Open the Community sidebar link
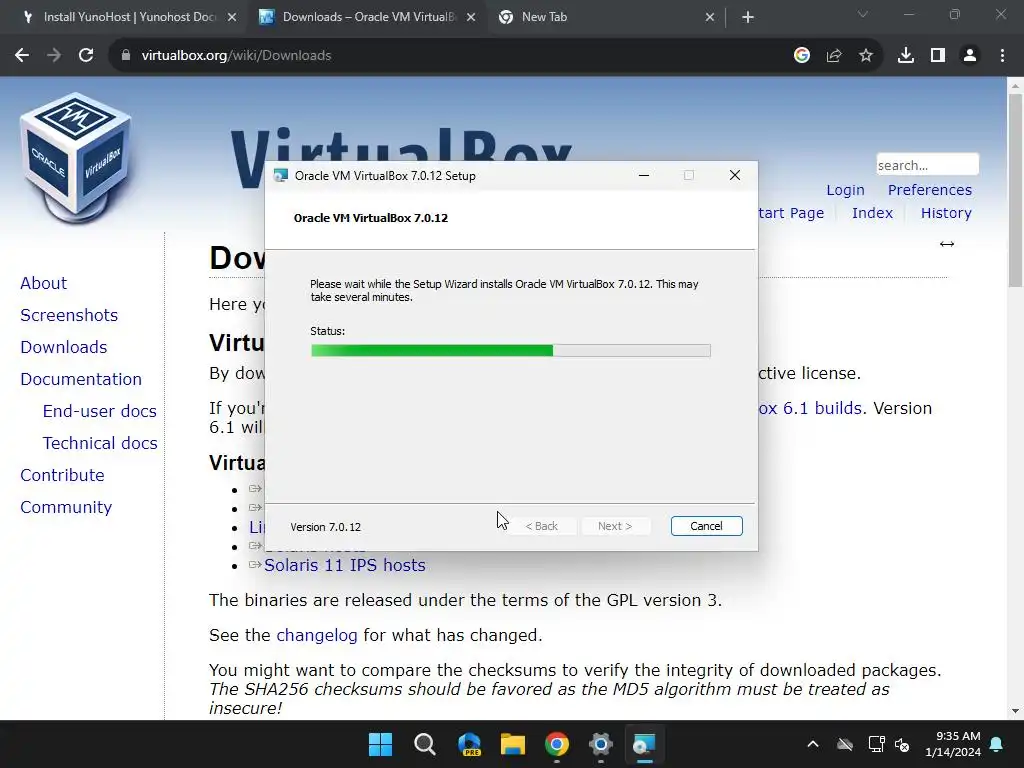This screenshot has width=1024, height=768. coord(66,507)
